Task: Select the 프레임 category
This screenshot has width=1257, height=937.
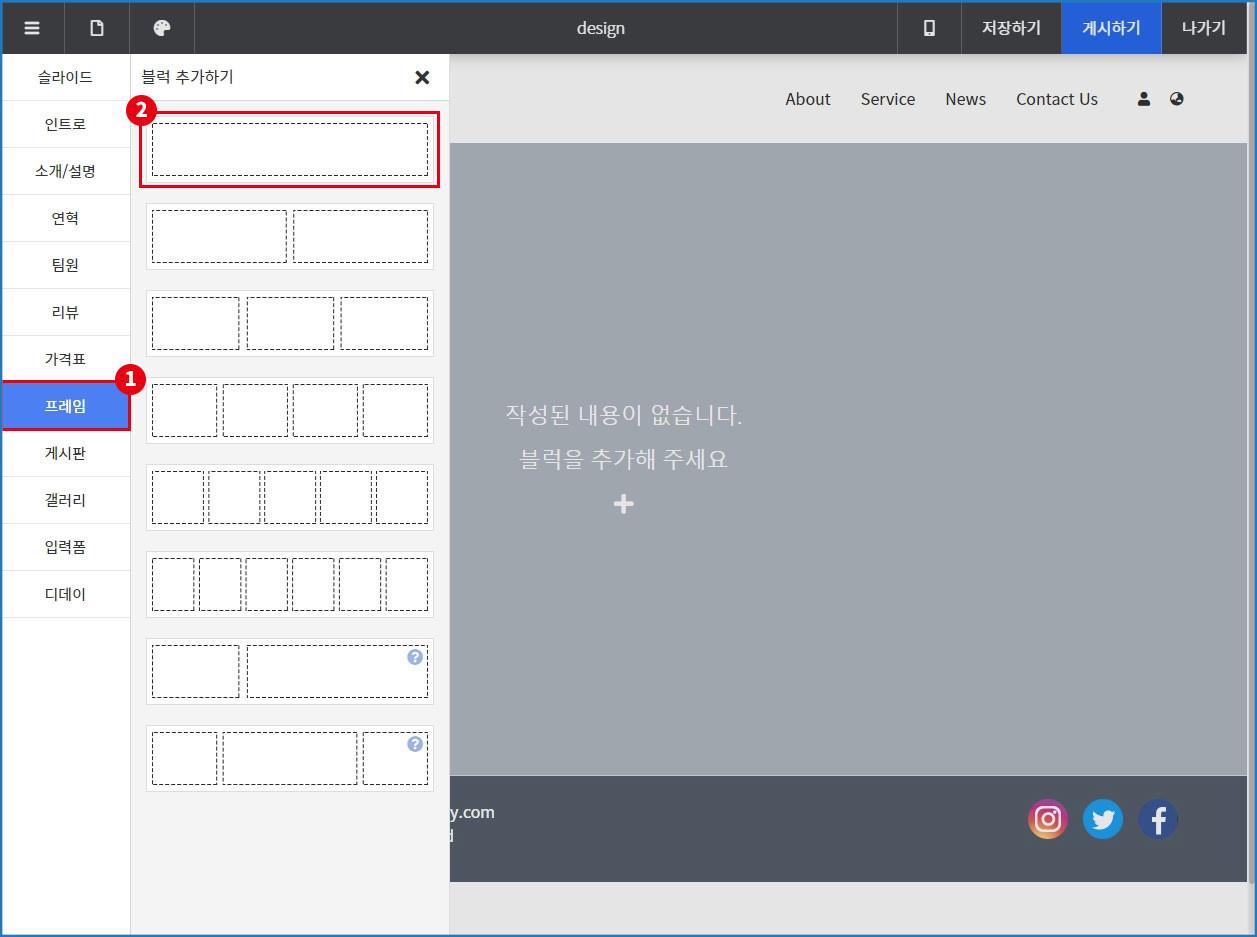Action: pos(65,406)
